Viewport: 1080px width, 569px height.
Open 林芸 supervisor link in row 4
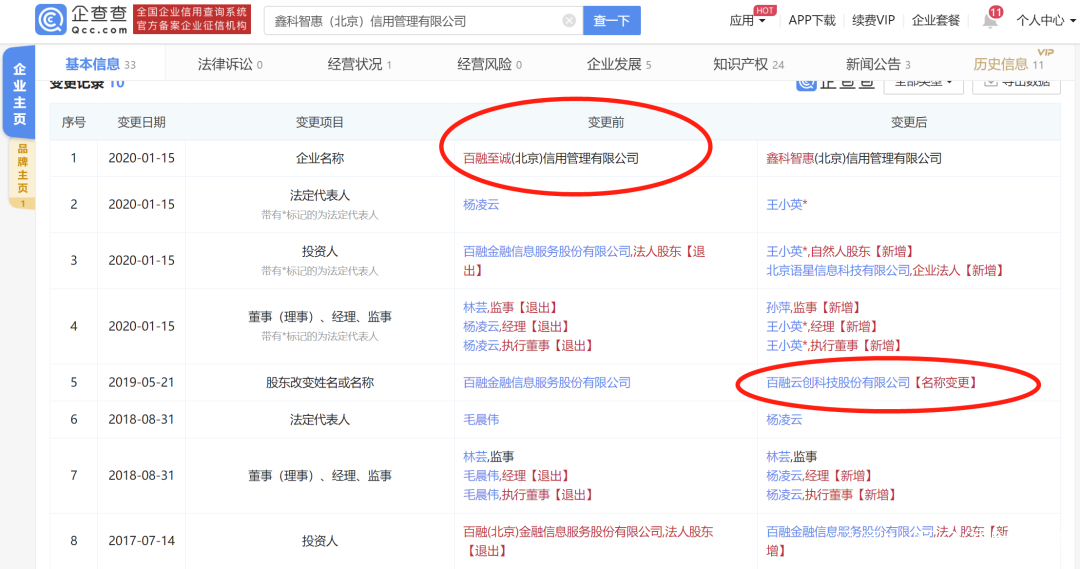(x=475, y=307)
